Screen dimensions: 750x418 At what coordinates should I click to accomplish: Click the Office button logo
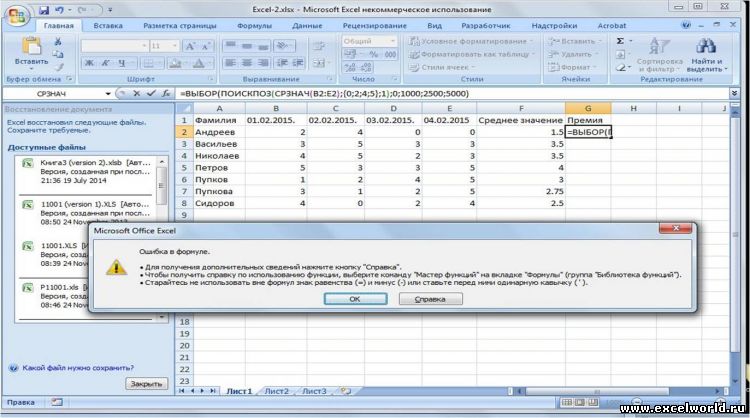coord(16,15)
